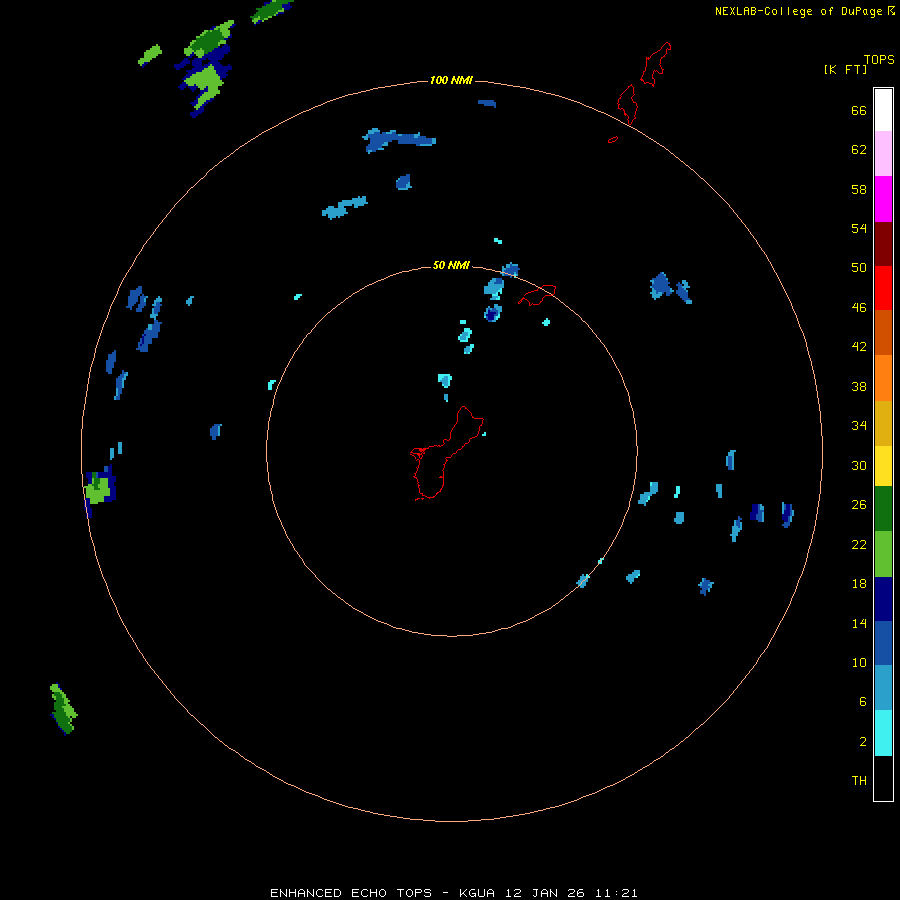The height and width of the screenshot is (900, 900).
Task: Click the legend value 30
Action: pyautogui.click(x=859, y=465)
